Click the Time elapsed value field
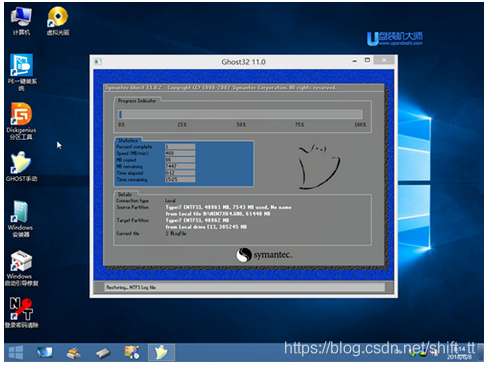 (x=180, y=173)
